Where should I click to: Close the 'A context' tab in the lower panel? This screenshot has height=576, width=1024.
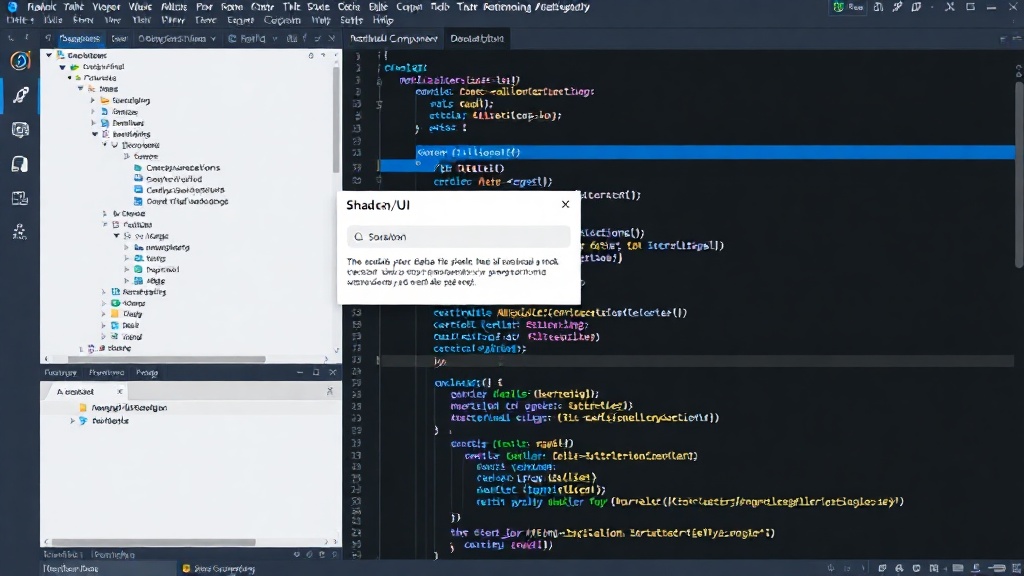(120, 392)
